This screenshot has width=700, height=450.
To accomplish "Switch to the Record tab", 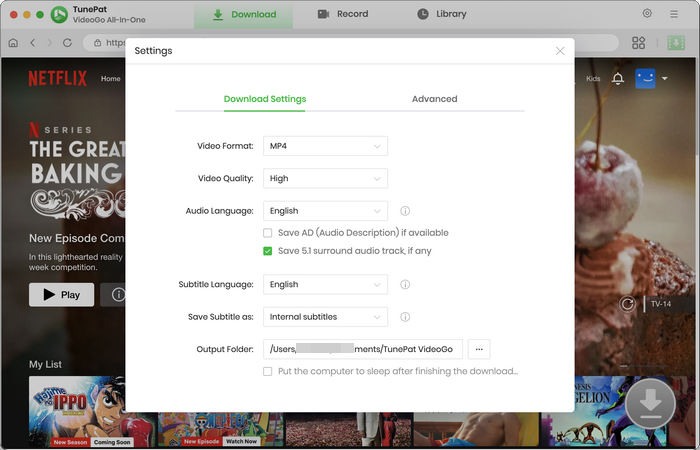I will 343,14.
